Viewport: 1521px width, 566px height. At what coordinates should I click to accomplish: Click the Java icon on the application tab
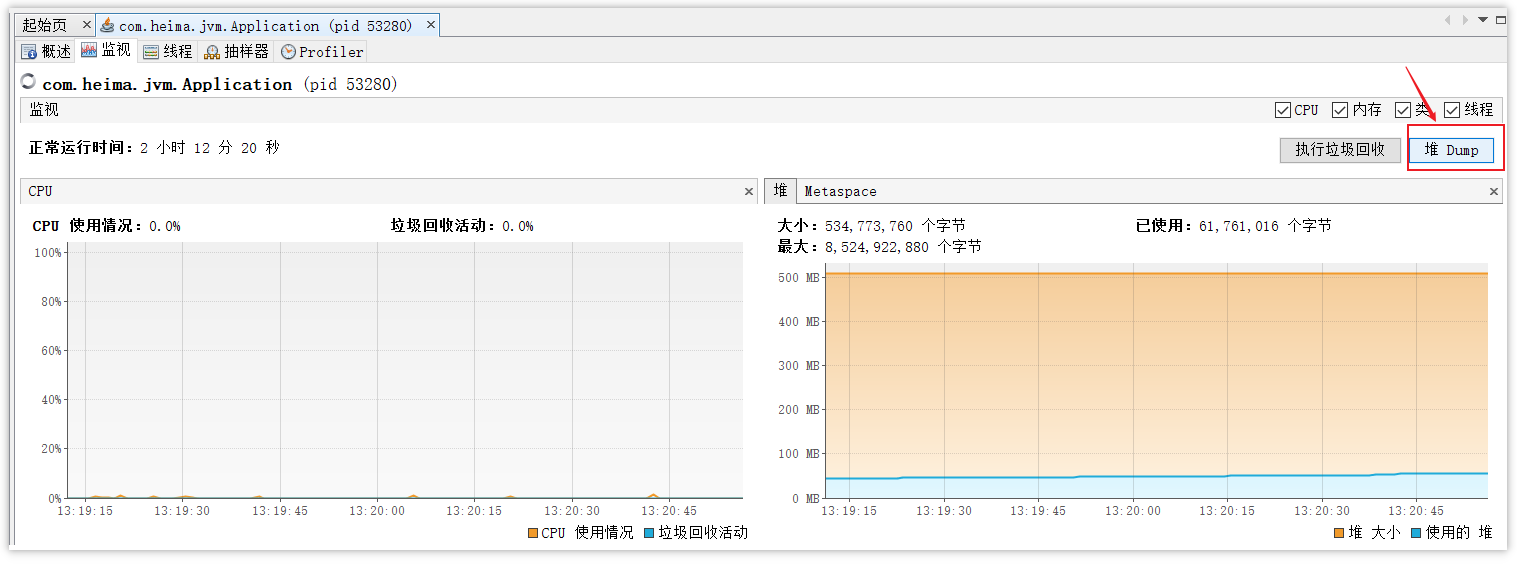pos(107,25)
